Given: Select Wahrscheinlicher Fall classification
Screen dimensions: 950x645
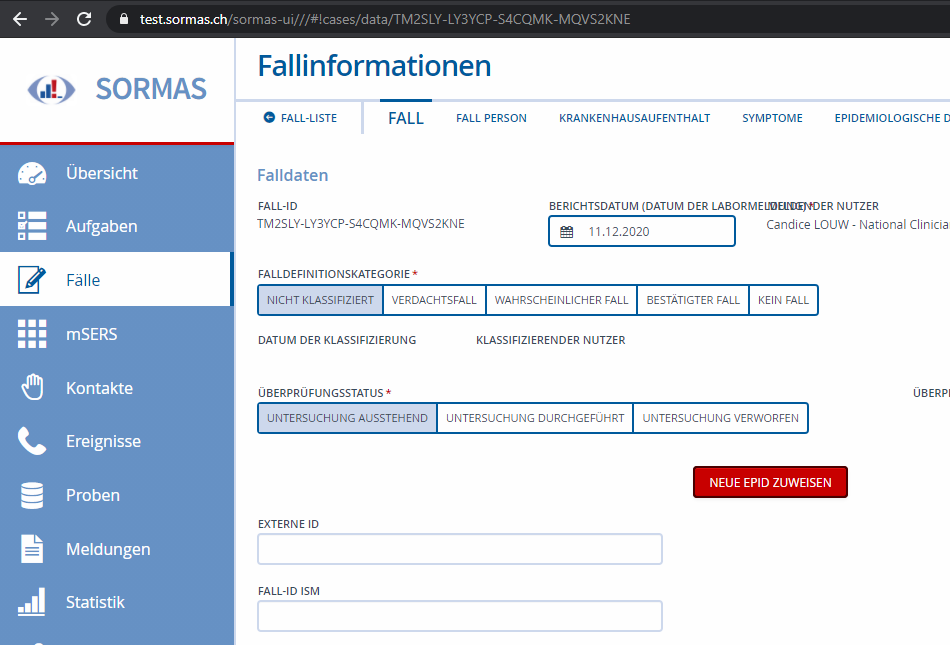Looking at the screenshot, I should 561,300.
